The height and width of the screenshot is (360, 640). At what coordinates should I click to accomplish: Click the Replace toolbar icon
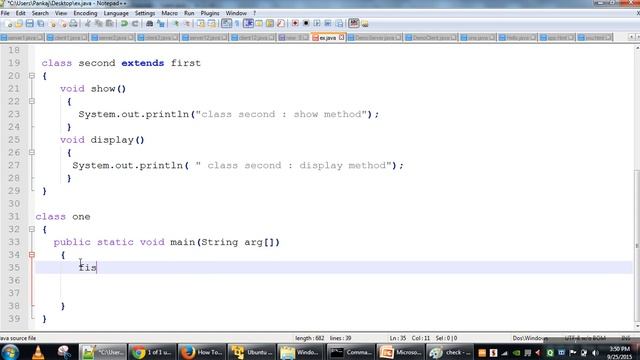click(x=161, y=24)
